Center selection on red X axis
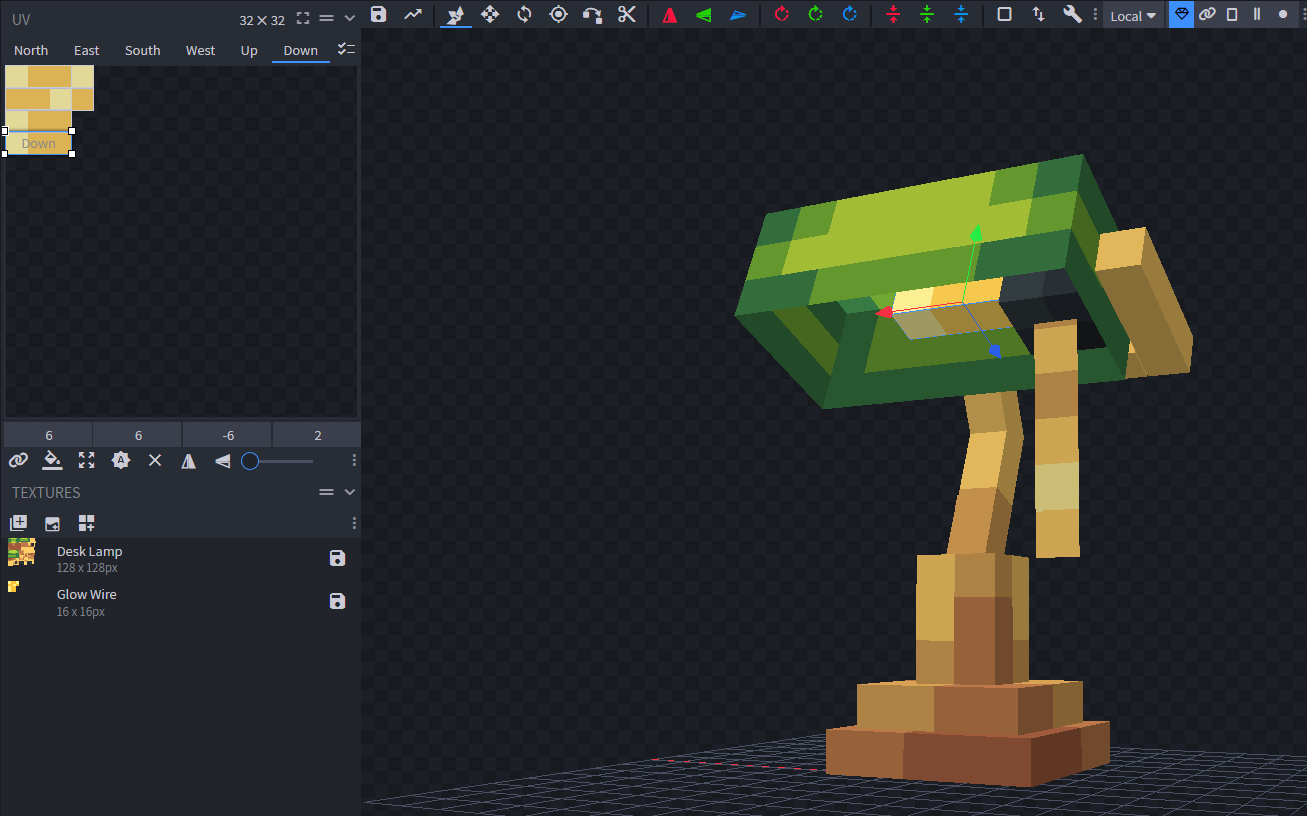The width and height of the screenshot is (1307, 816). click(893, 14)
